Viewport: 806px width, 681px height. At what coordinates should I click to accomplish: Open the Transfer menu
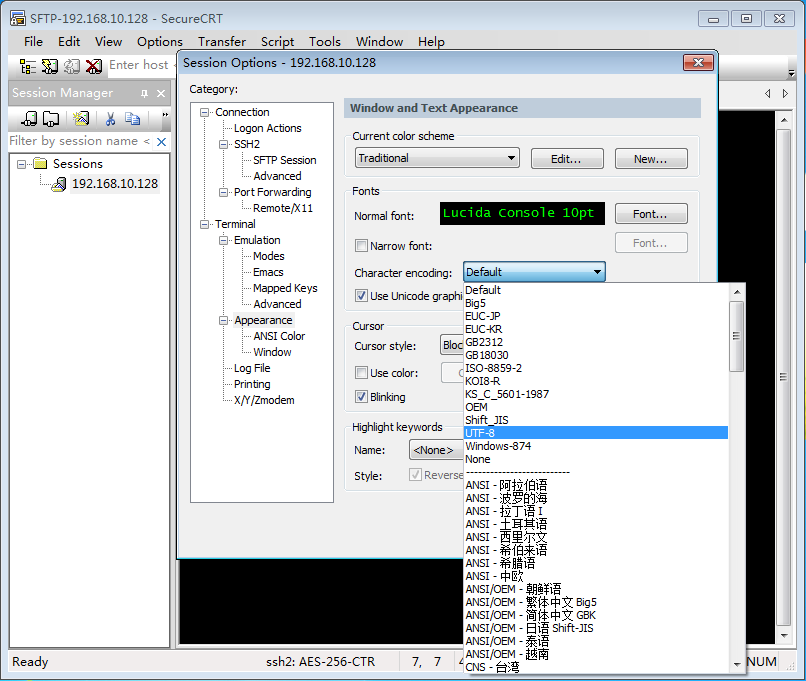(x=221, y=41)
